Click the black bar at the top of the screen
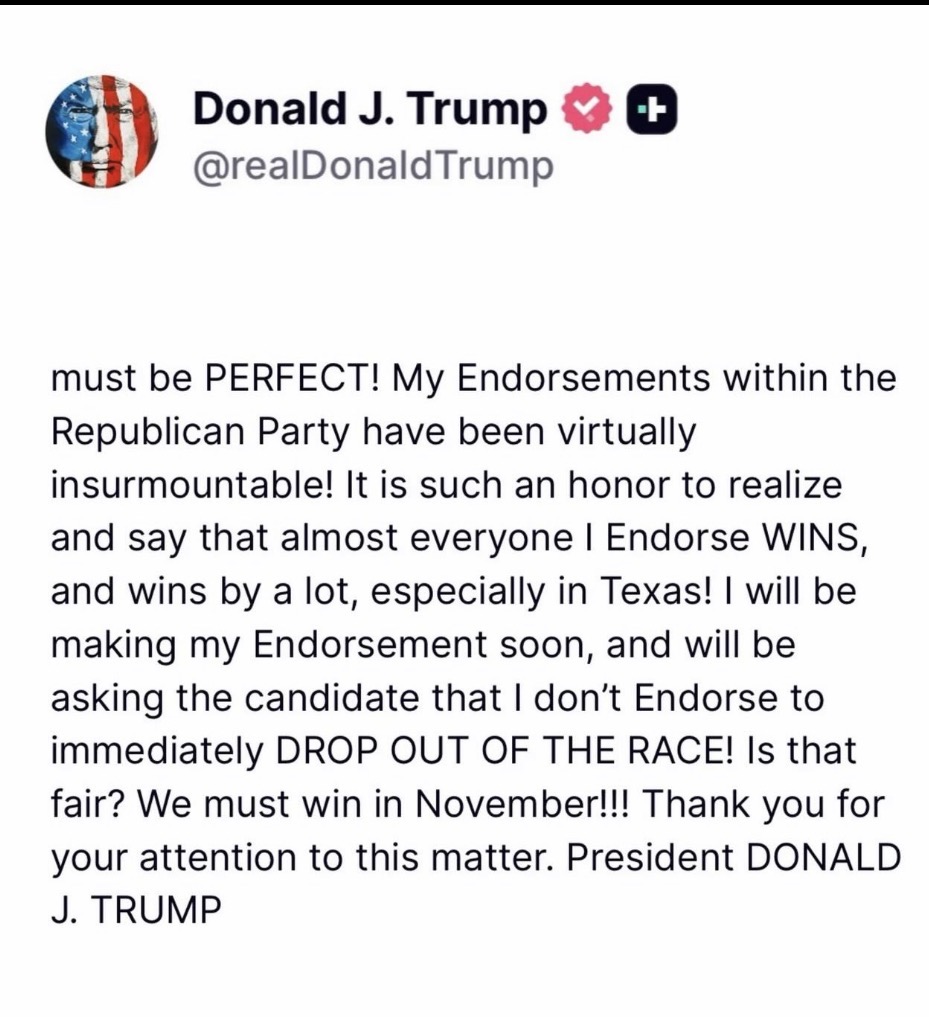Image resolution: width=929 pixels, height=1017 pixels. (464, 3)
